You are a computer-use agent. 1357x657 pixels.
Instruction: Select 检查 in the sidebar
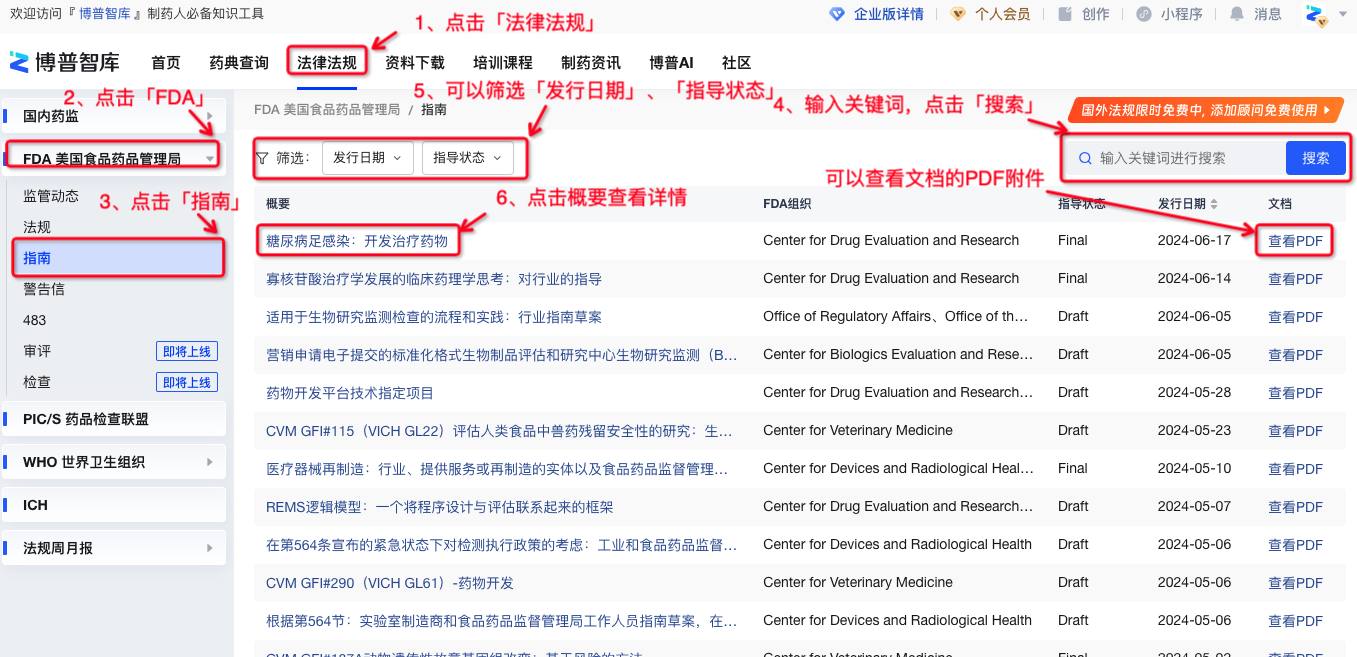click(37, 382)
